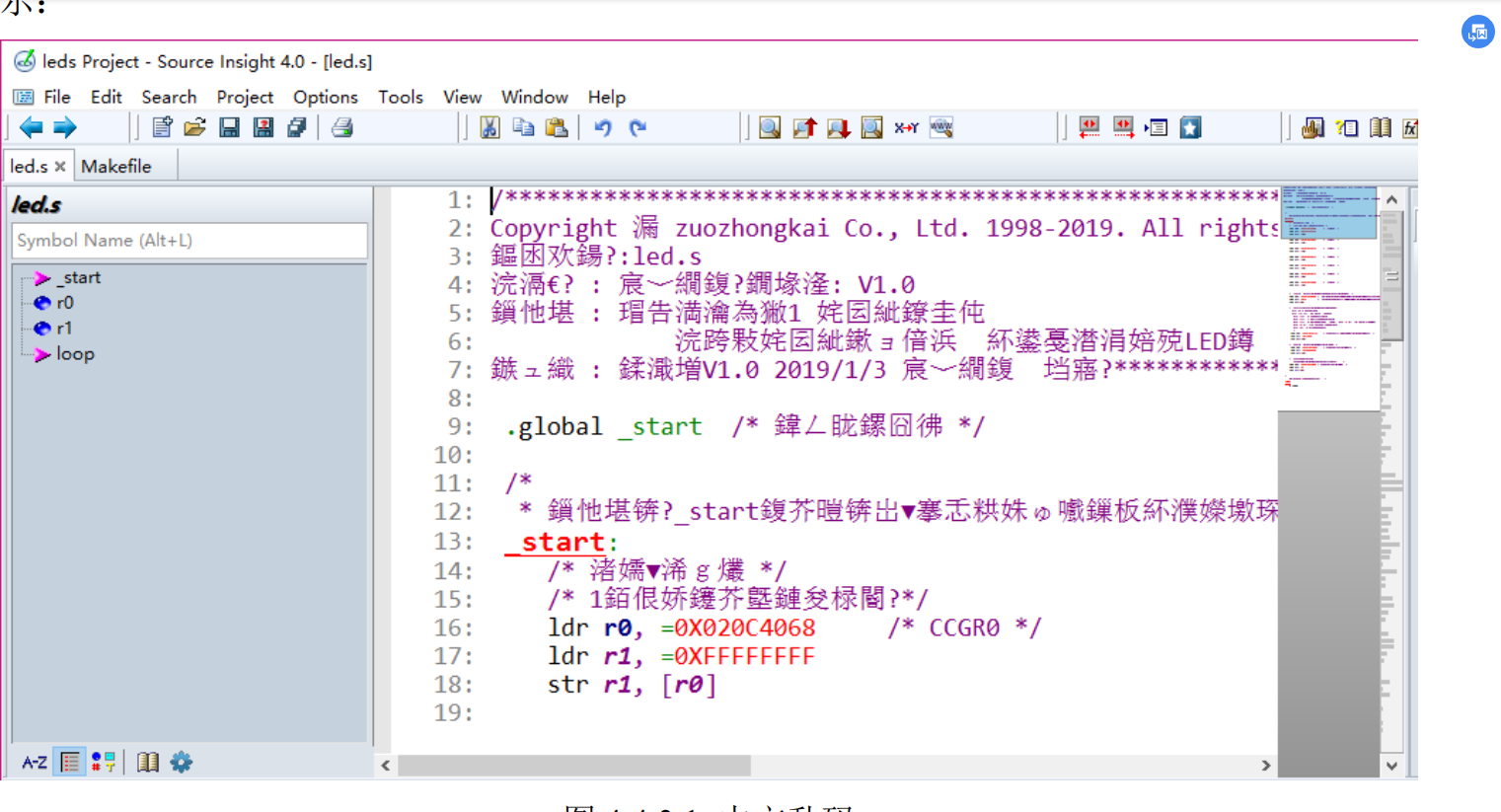The height and width of the screenshot is (812, 1501).
Task: Click the Save All stacked-disks icon
Action: pyautogui.click(x=296, y=127)
